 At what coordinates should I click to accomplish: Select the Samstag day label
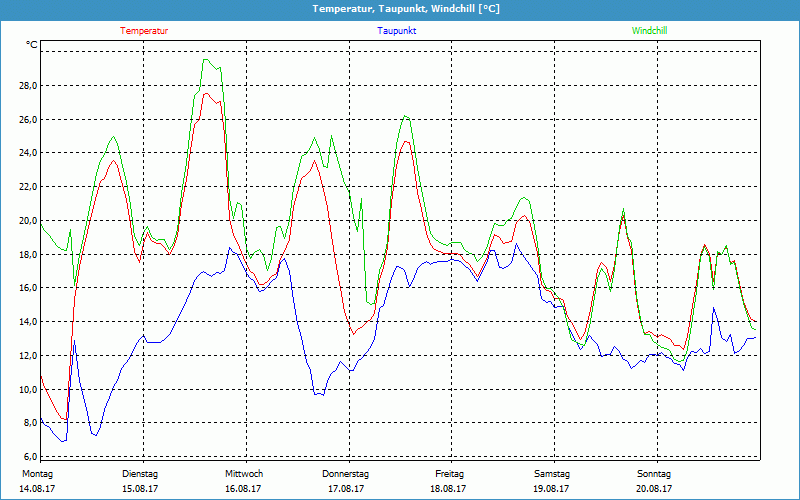click(x=551, y=474)
